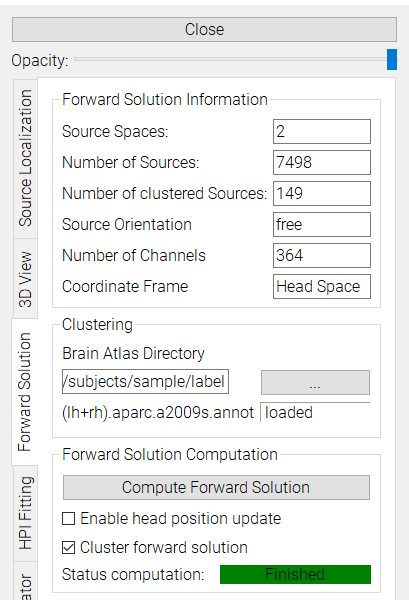Screen dimensions: 409x600
Task: Click the Number of Channels field
Action: coord(322,256)
